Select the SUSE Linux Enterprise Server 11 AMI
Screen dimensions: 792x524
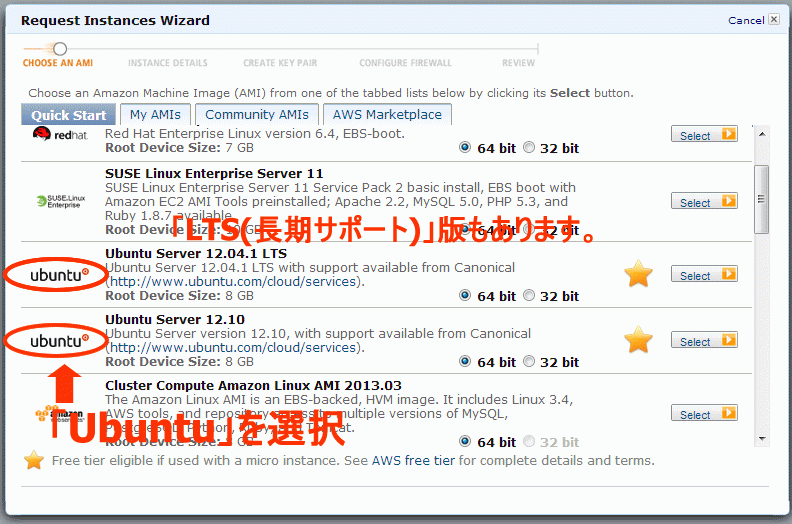pos(704,201)
